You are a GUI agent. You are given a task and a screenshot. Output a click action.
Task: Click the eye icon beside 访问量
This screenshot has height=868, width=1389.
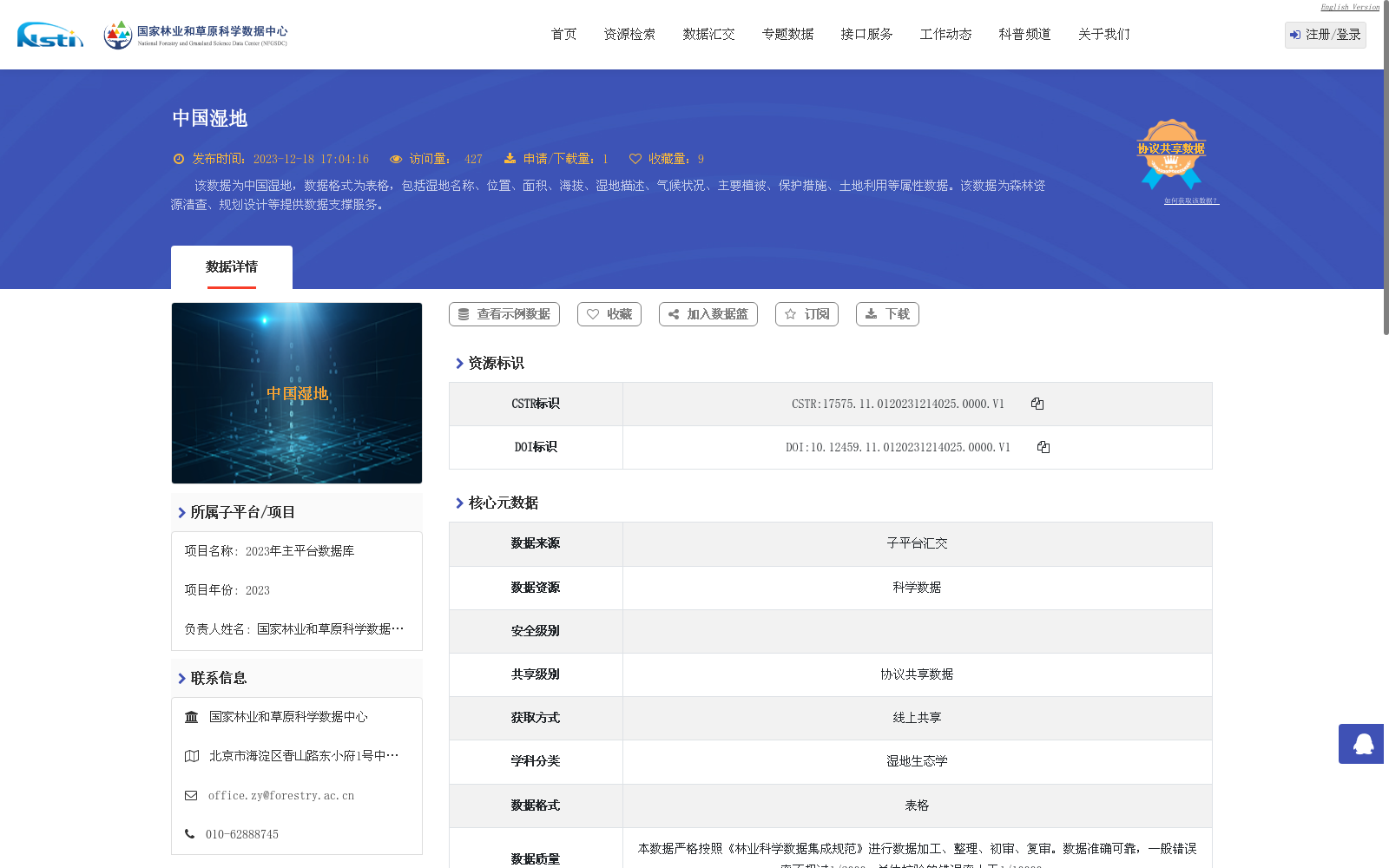tap(396, 158)
